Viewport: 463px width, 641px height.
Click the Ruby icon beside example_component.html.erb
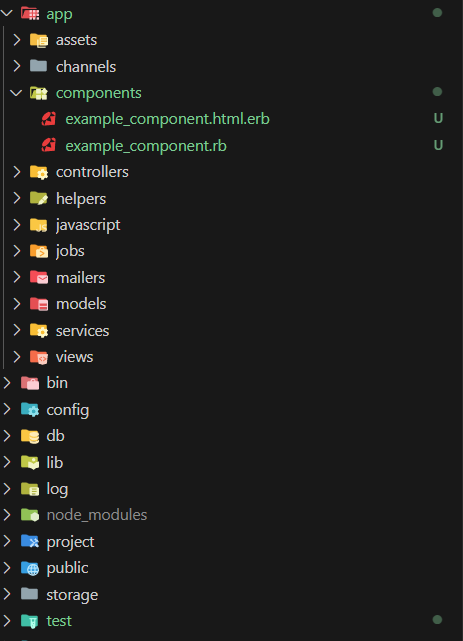tap(49, 119)
